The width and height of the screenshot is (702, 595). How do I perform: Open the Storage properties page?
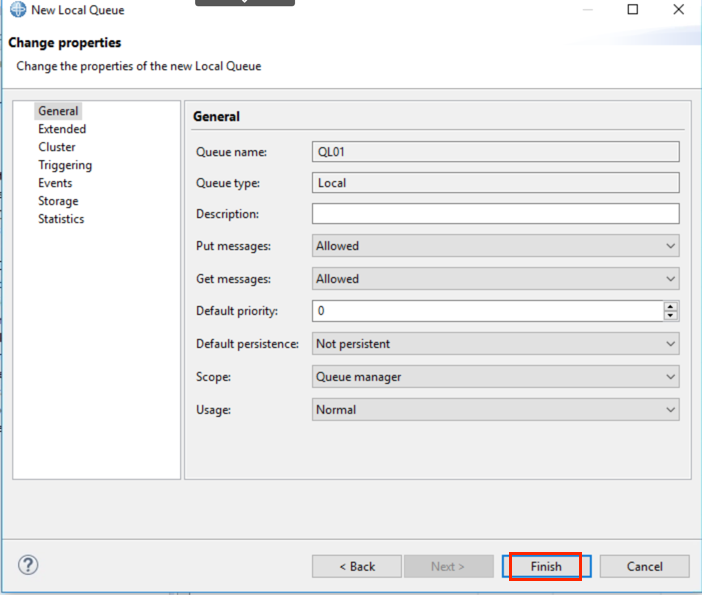coord(58,201)
